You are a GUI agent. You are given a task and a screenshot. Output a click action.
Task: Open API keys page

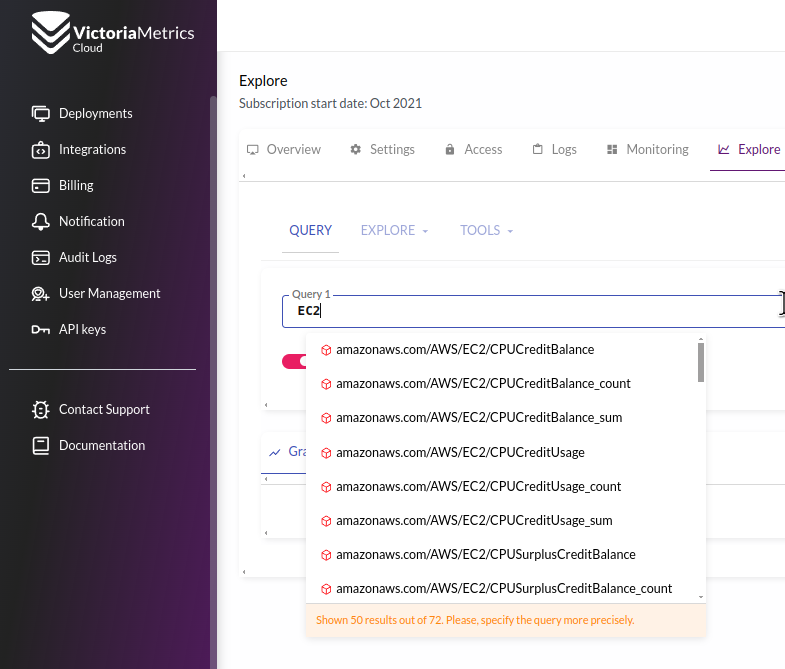point(83,330)
